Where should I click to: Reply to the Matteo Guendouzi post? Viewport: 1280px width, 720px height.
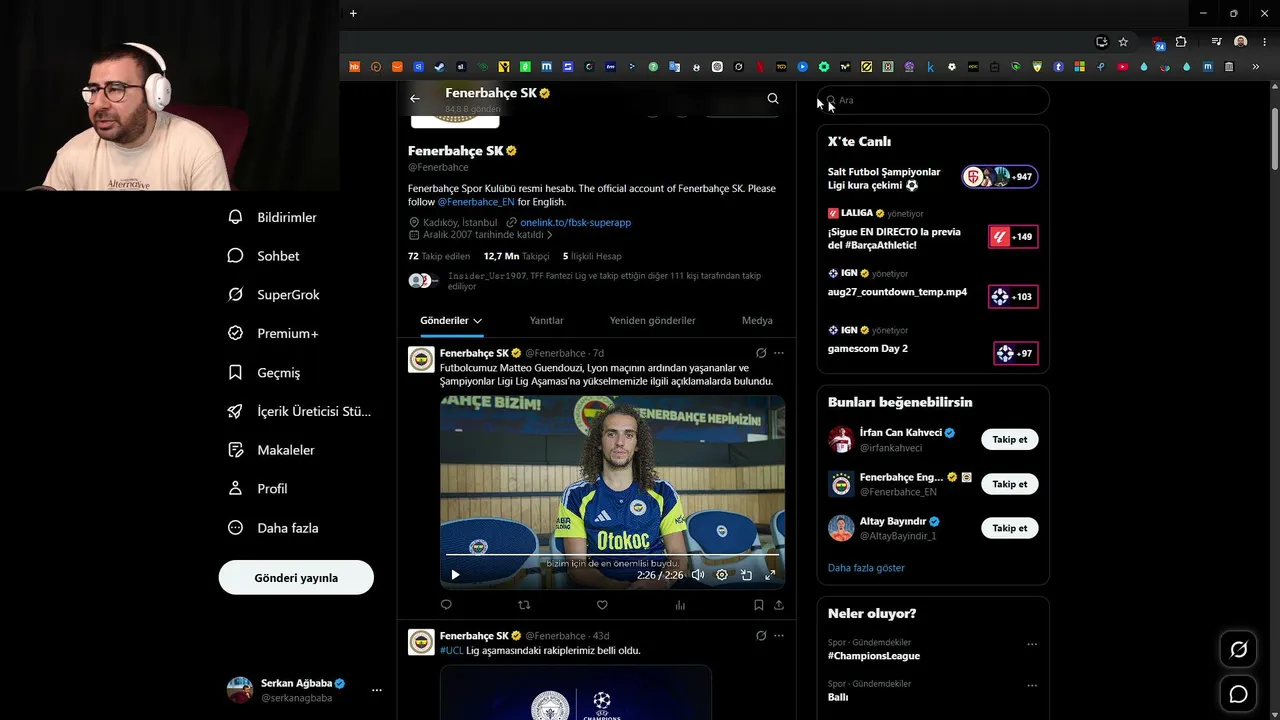(446, 605)
